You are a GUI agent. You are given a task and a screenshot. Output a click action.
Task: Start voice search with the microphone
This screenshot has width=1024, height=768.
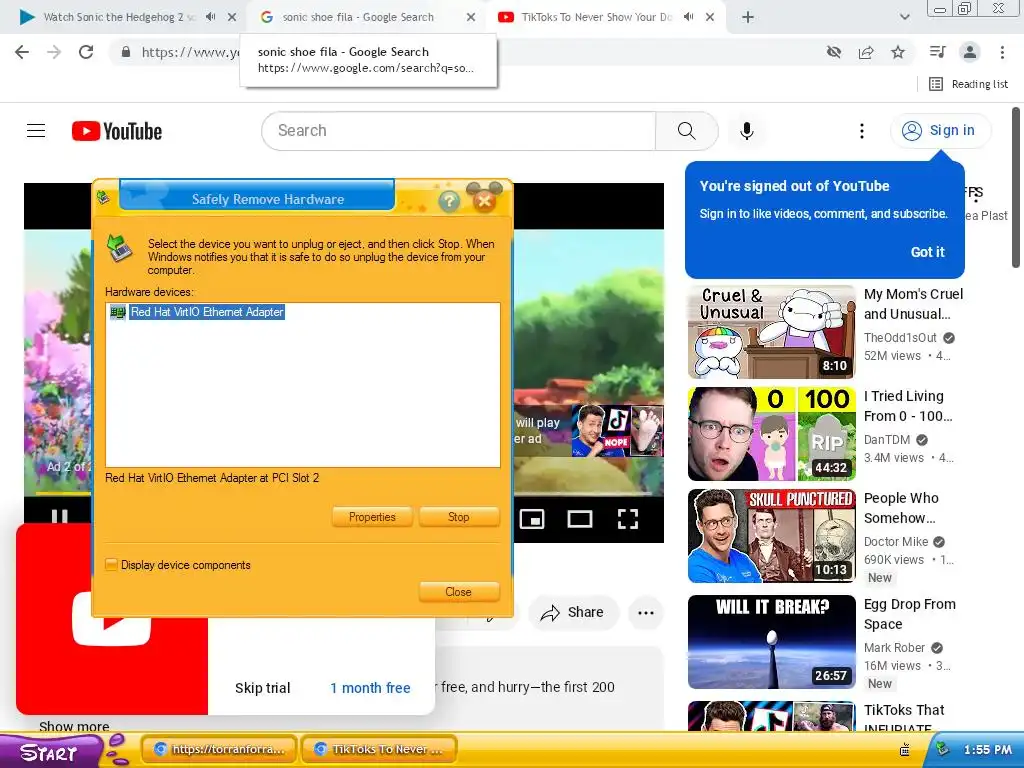(x=746, y=131)
